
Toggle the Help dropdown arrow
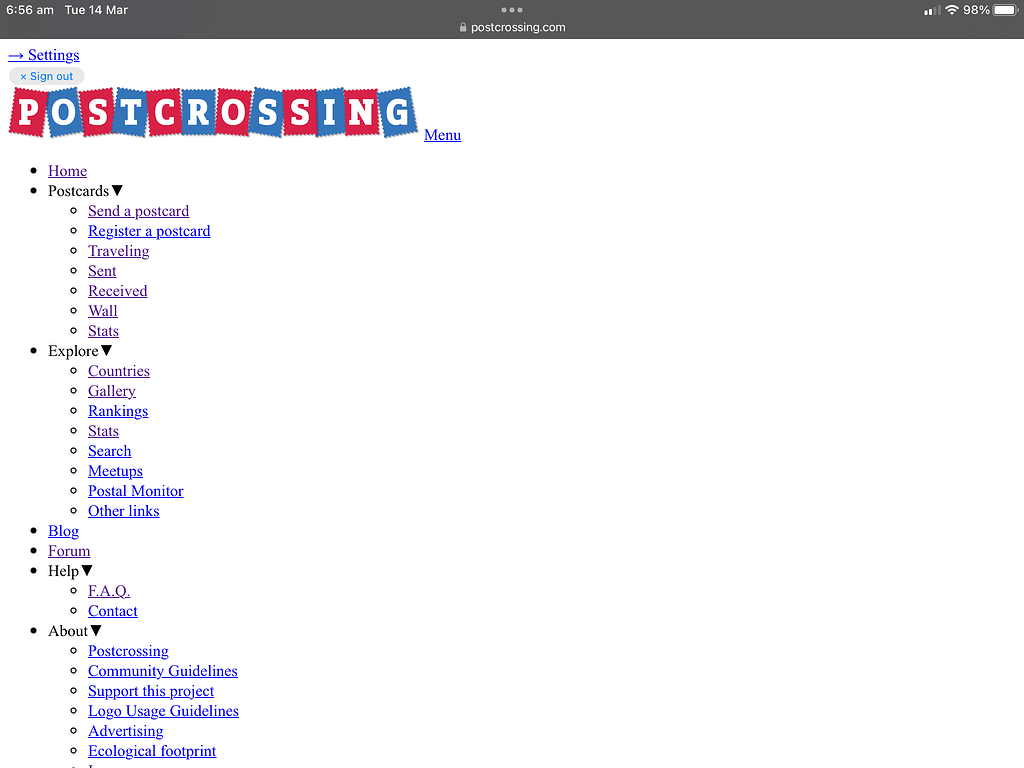click(87, 571)
